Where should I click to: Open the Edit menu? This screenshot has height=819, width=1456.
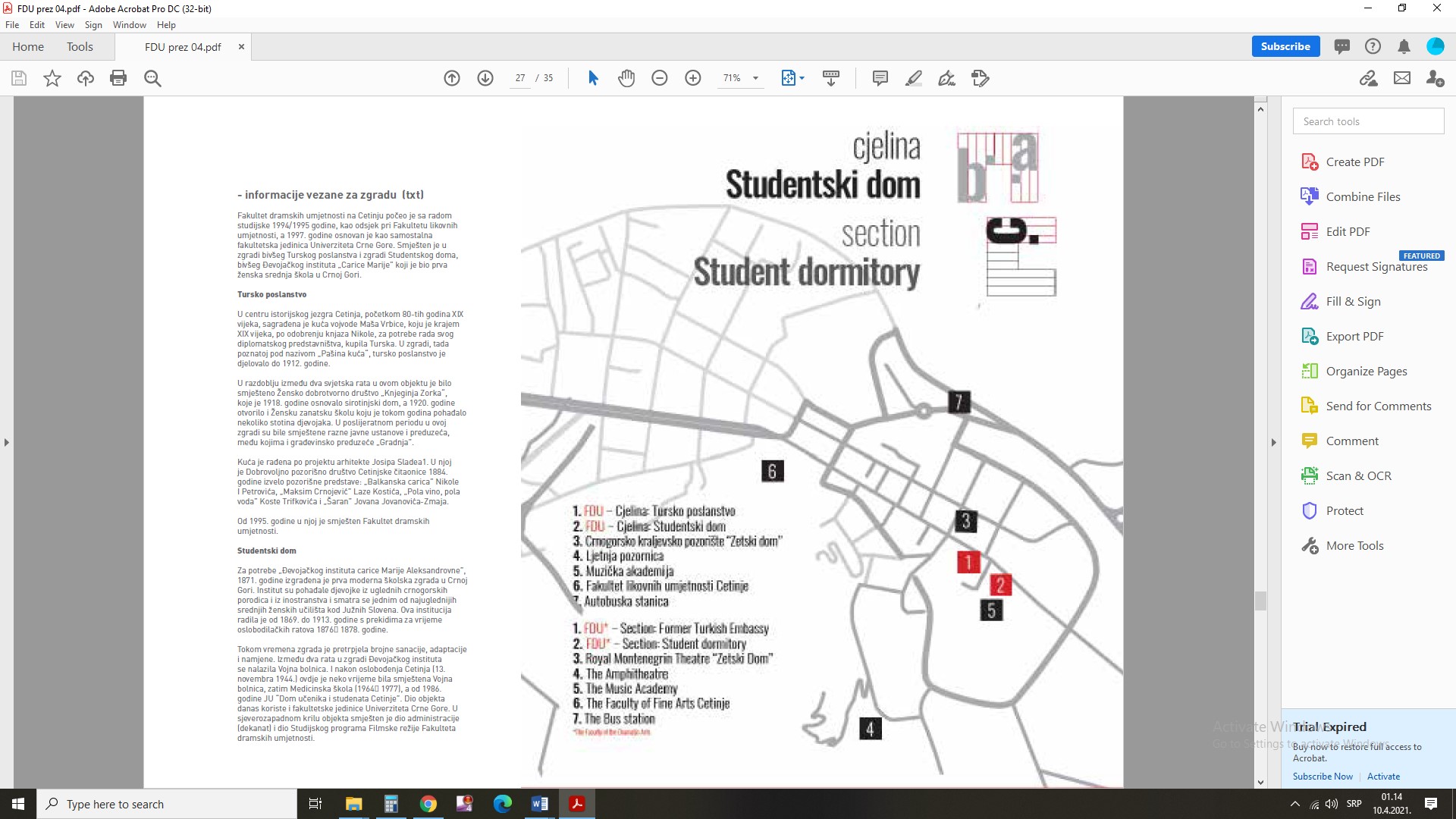37,25
